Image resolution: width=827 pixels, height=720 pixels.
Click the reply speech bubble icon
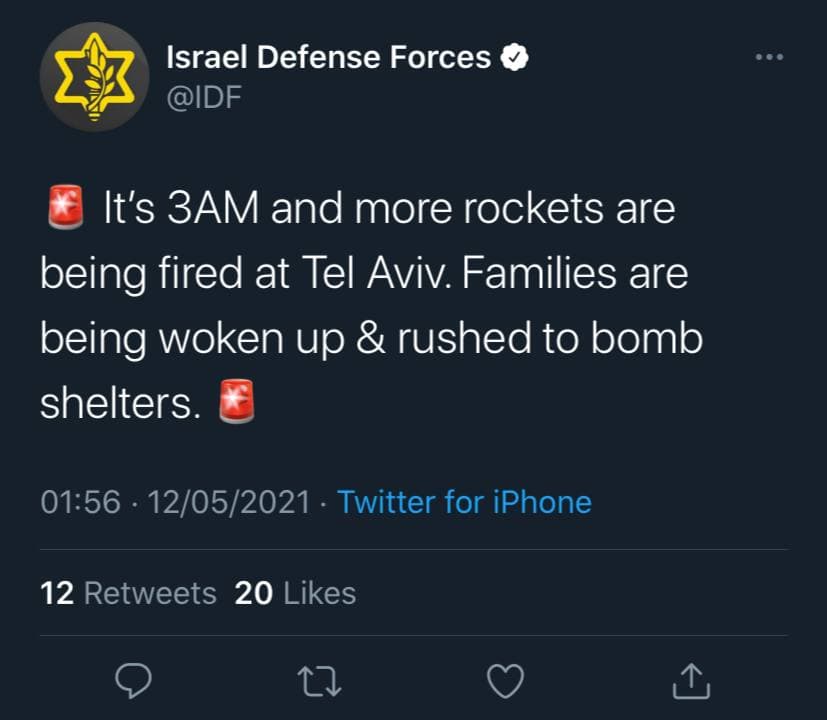(x=133, y=681)
